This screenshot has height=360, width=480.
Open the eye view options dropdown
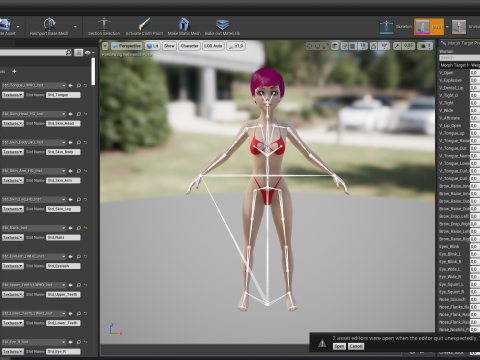tap(89, 52)
